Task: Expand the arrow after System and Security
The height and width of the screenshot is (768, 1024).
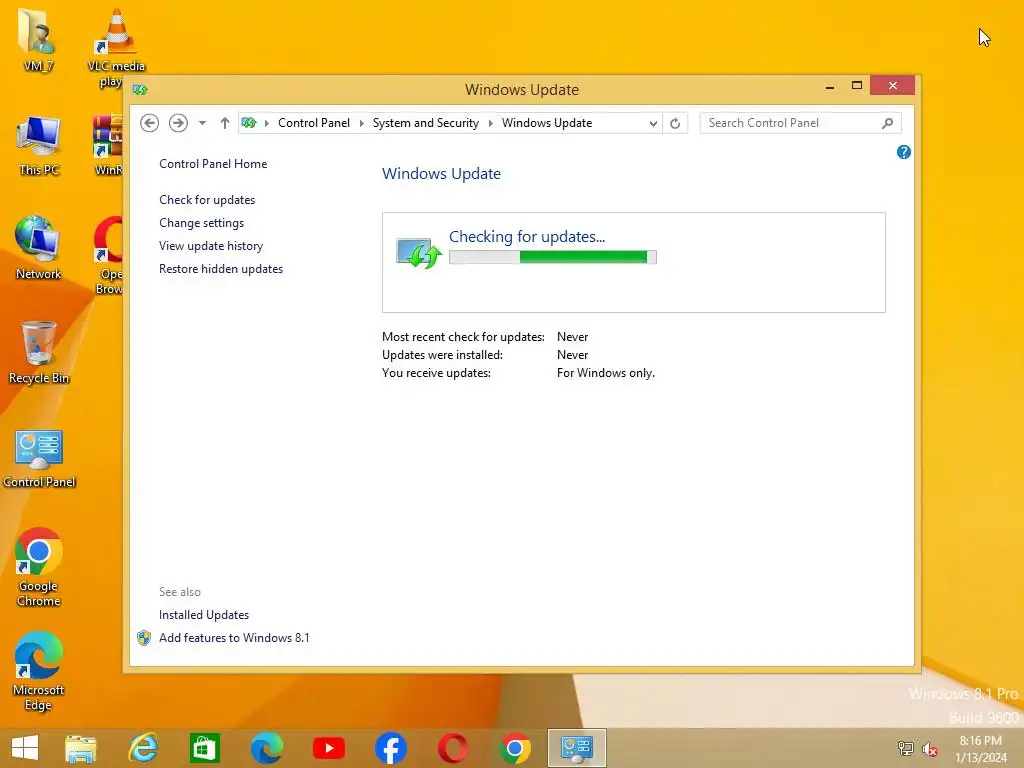Action: [x=490, y=123]
